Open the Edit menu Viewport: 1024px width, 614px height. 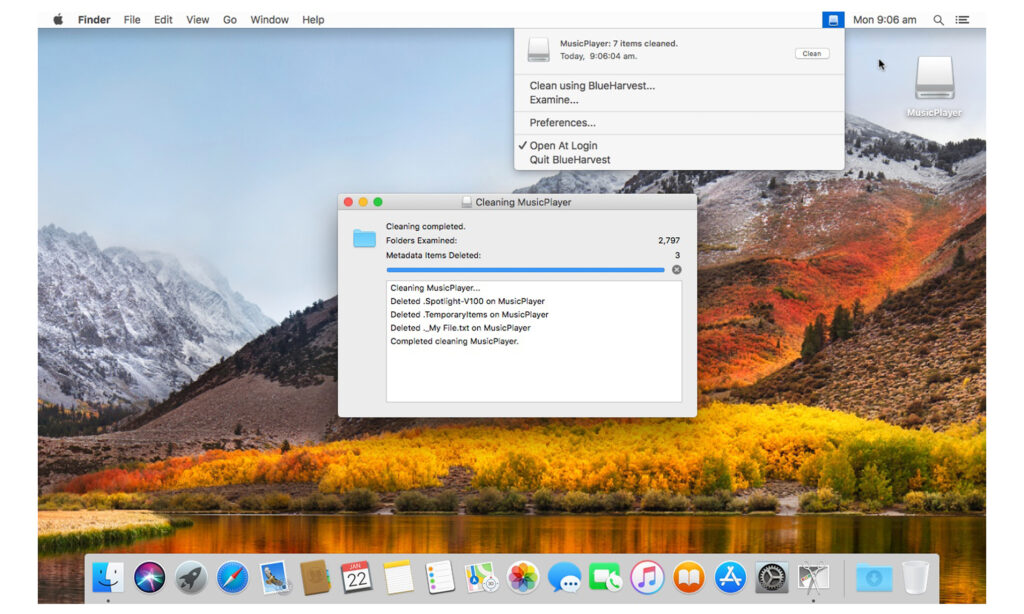[163, 20]
